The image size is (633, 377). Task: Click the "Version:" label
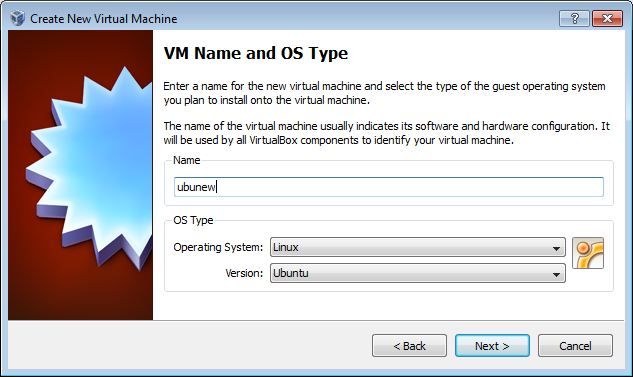(244, 273)
